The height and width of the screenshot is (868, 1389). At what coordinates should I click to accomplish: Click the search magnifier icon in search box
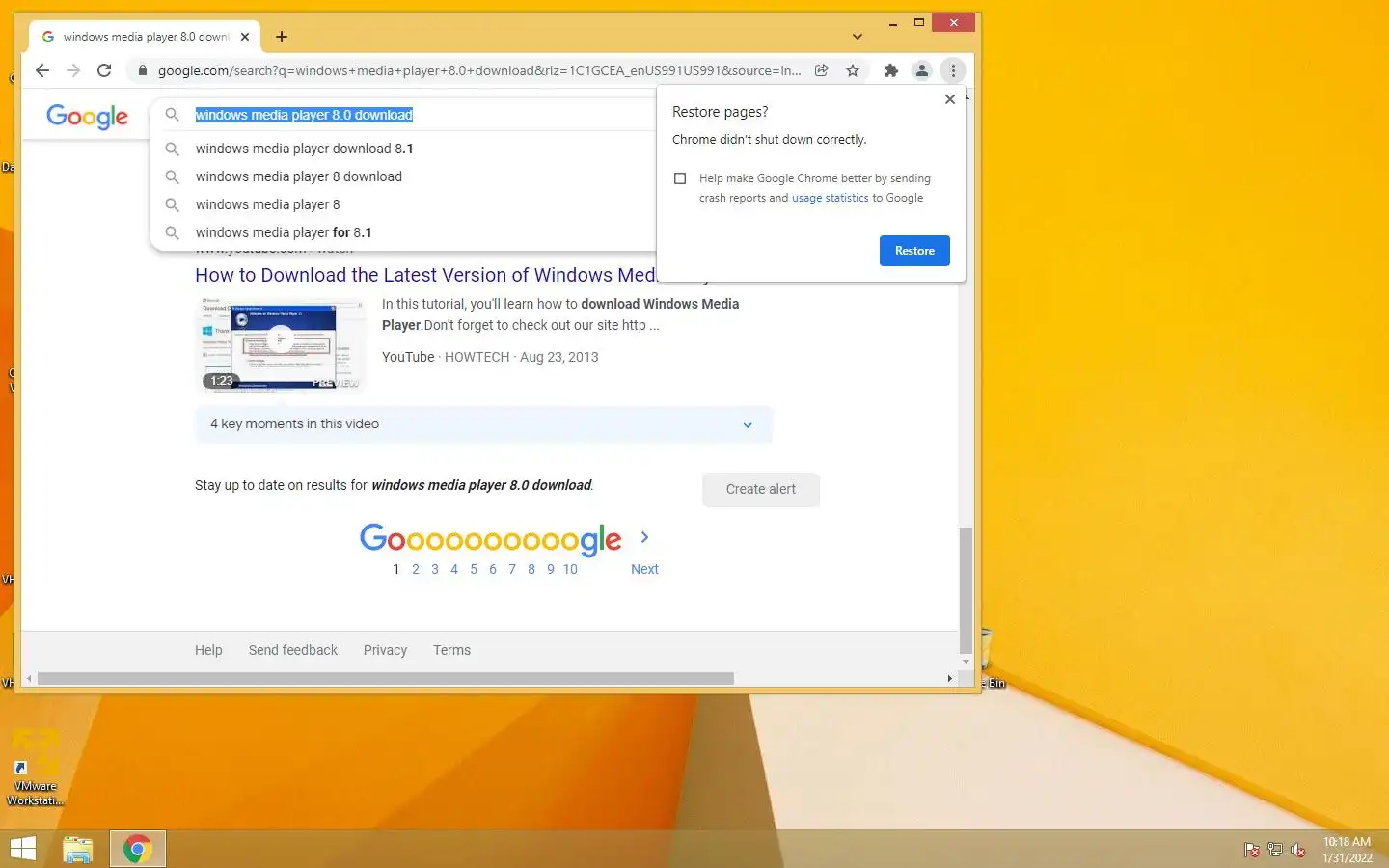click(x=173, y=115)
